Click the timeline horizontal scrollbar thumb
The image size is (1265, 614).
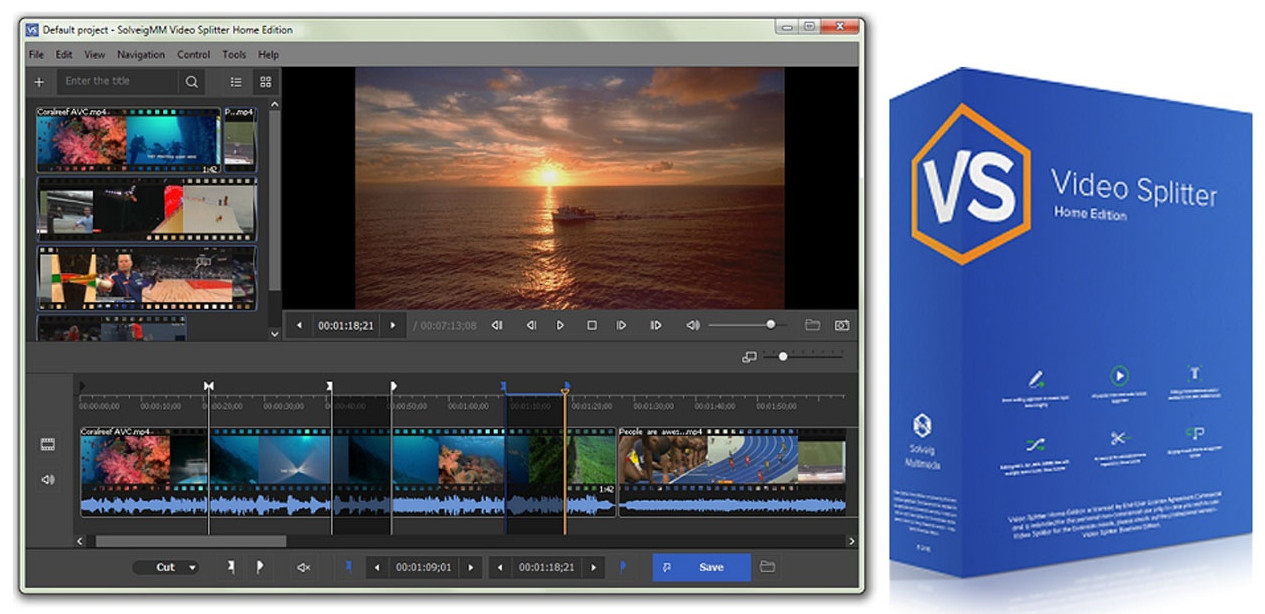(x=191, y=541)
